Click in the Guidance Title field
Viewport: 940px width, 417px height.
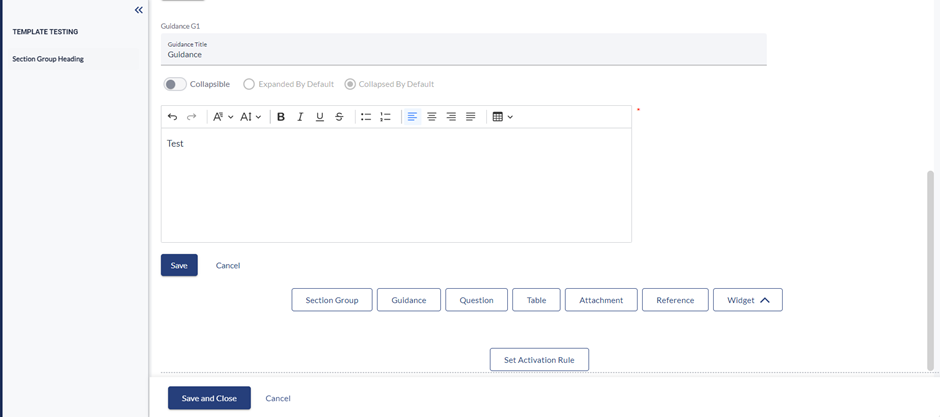(x=463, y=55)
